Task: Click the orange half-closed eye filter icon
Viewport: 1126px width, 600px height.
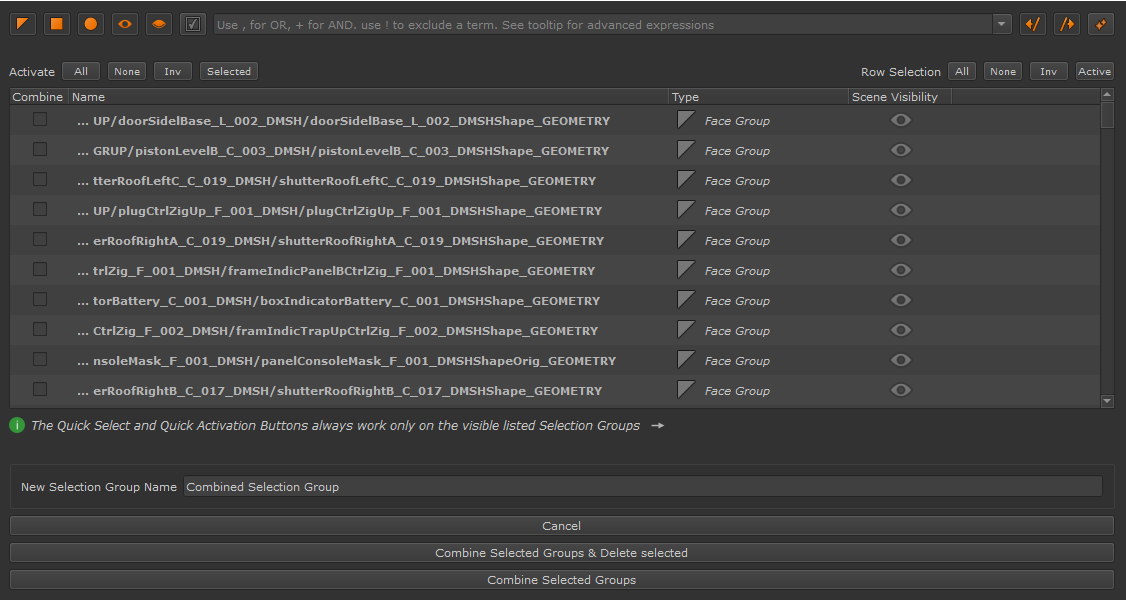Action: click(159, 24)
